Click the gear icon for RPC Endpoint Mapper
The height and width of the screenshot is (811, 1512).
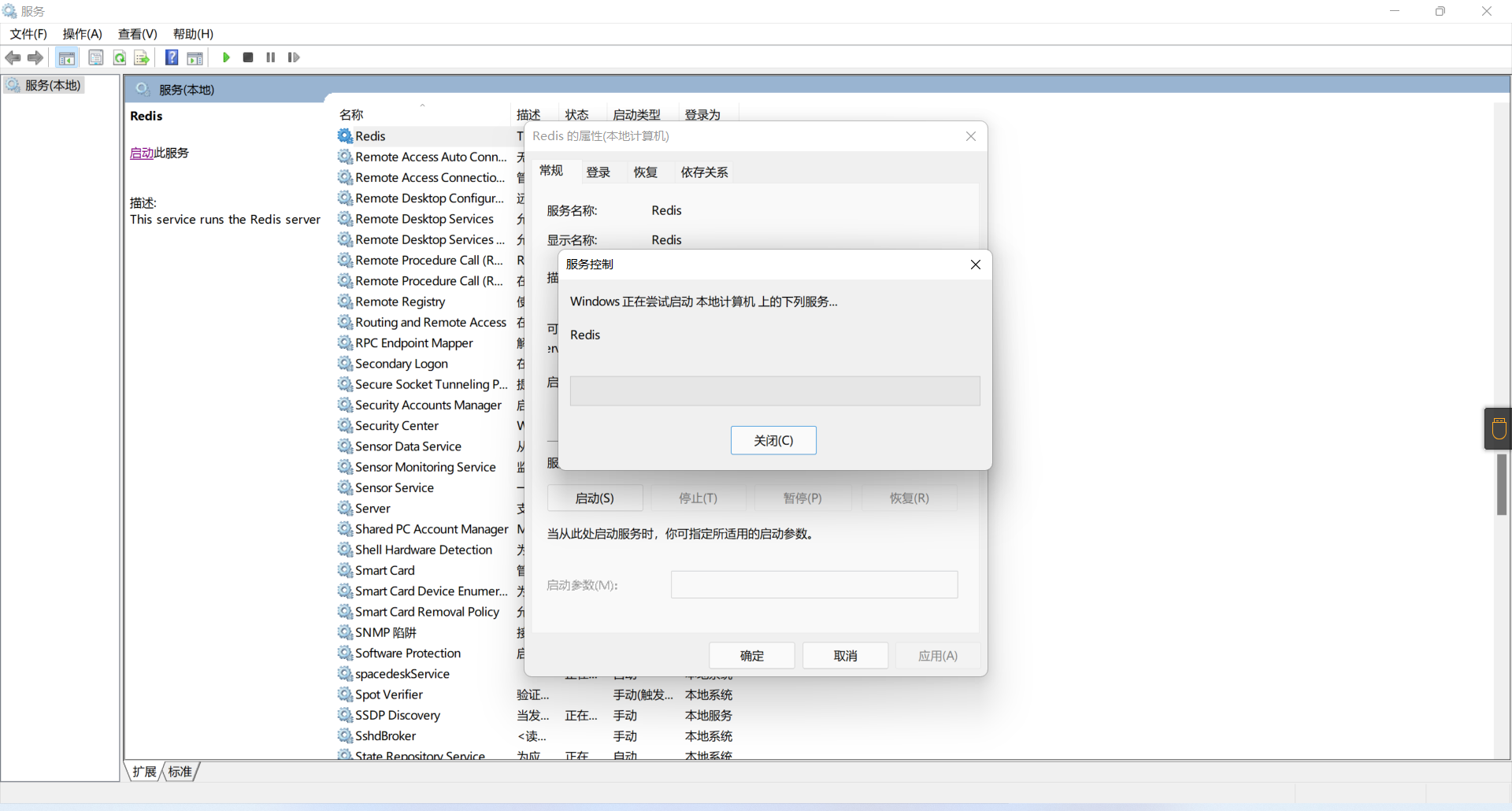point(345,343)
